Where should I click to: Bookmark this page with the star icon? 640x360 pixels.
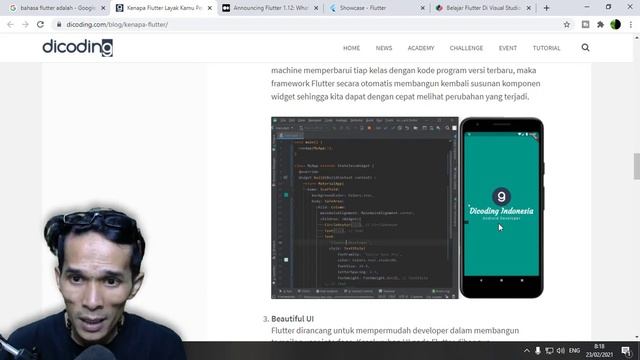pos(567,24)
